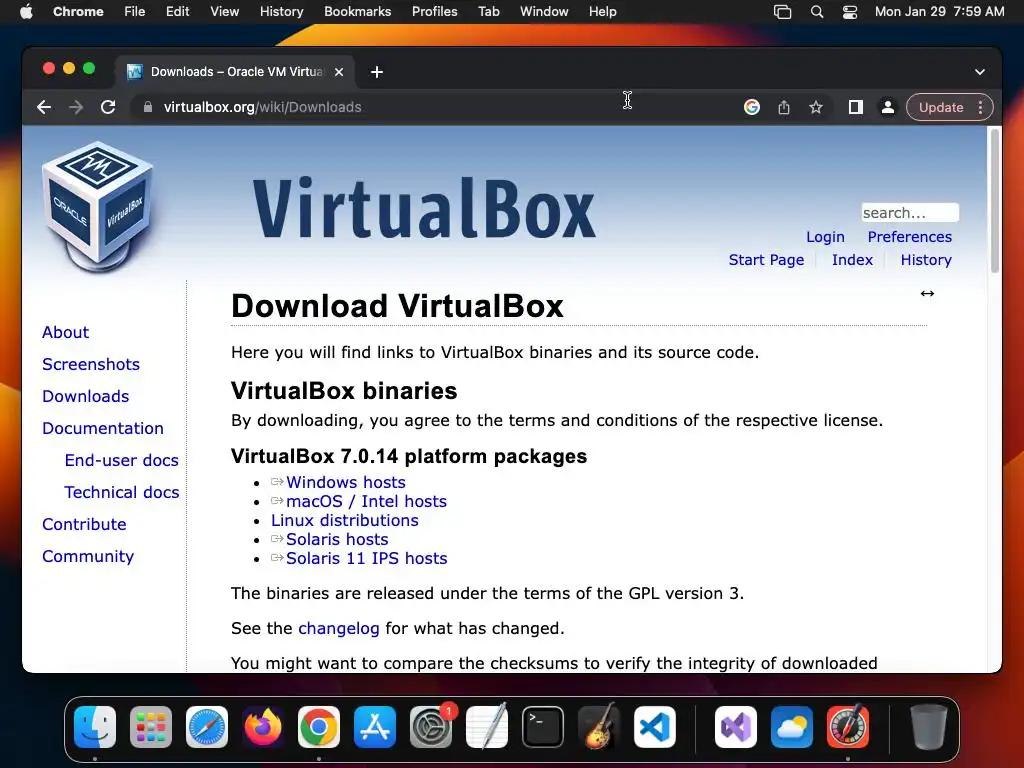Image resolution: width=1024 pixels, height=768 pixels.
Task: Open the wiki History link
Action: 926,259
